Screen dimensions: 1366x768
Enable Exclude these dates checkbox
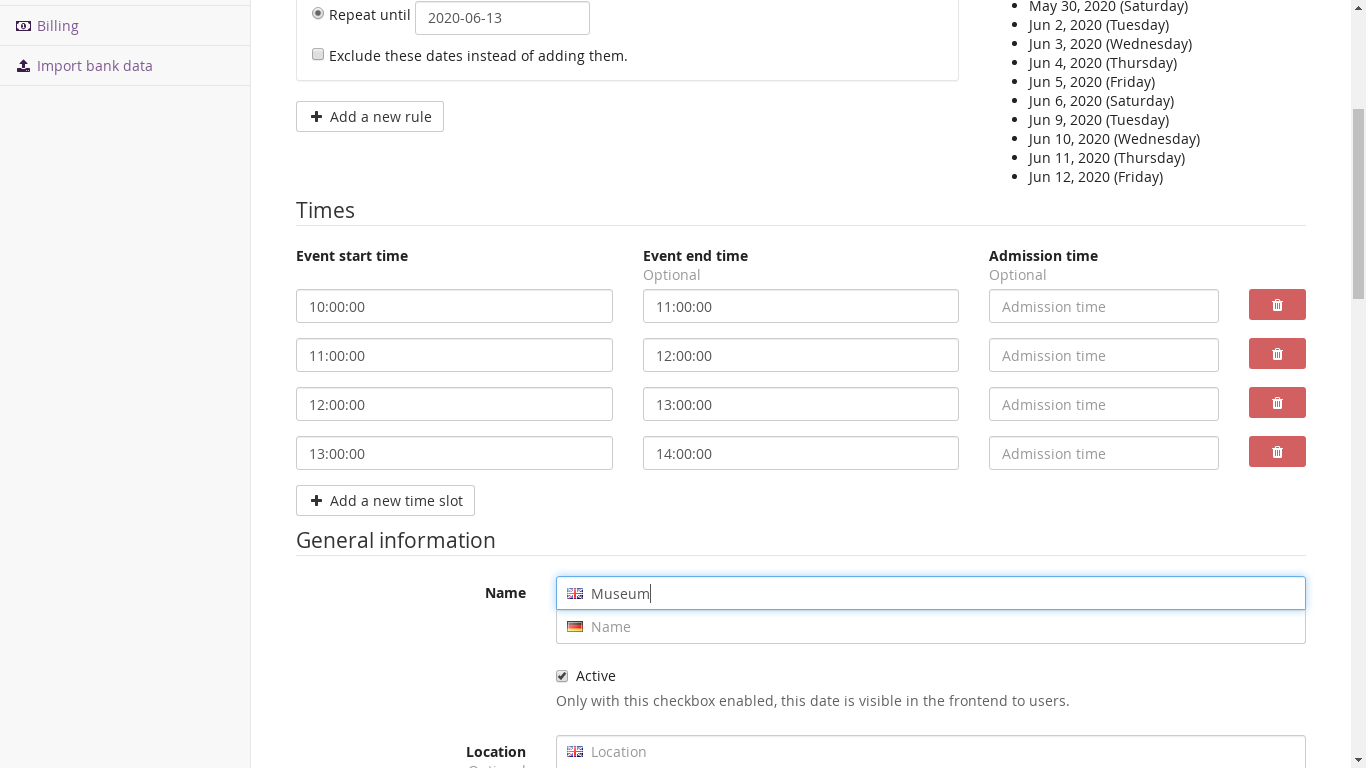318,55
